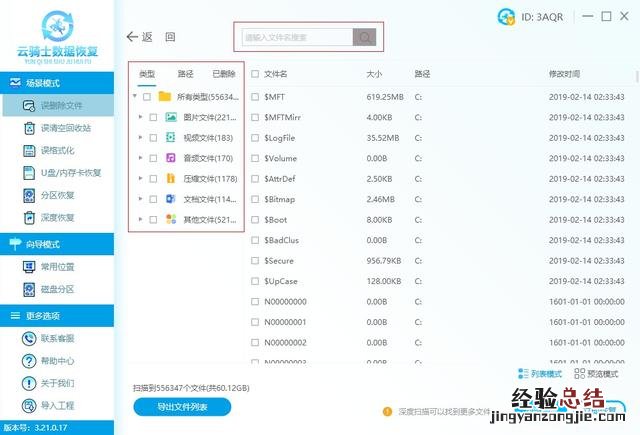The image size is (640, 435).
Task: Switch to the 路径 tab in left panel
Action: point(185,74)
